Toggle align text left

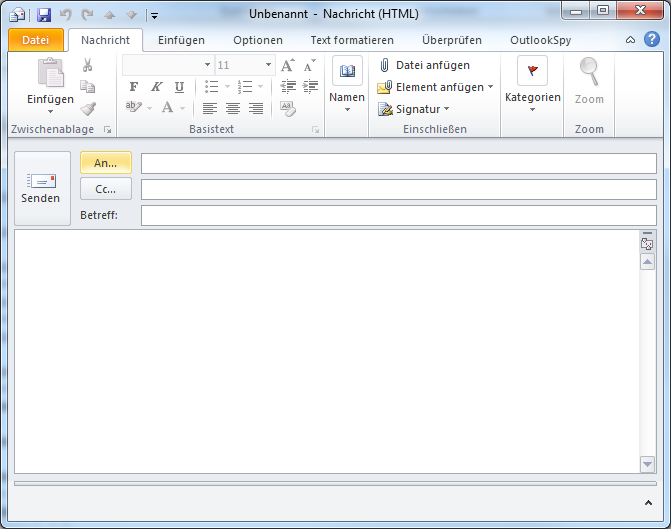coord(210,108)
